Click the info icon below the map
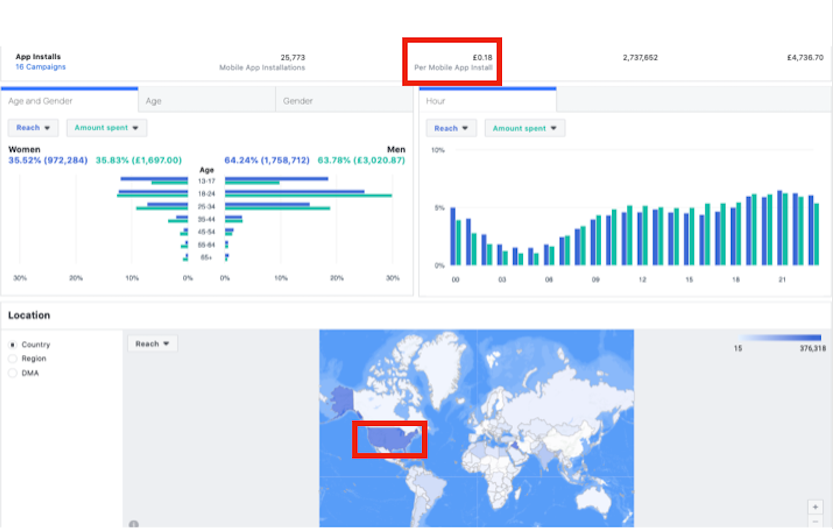The width and height of the screenshot is (833, 529). 134,524
